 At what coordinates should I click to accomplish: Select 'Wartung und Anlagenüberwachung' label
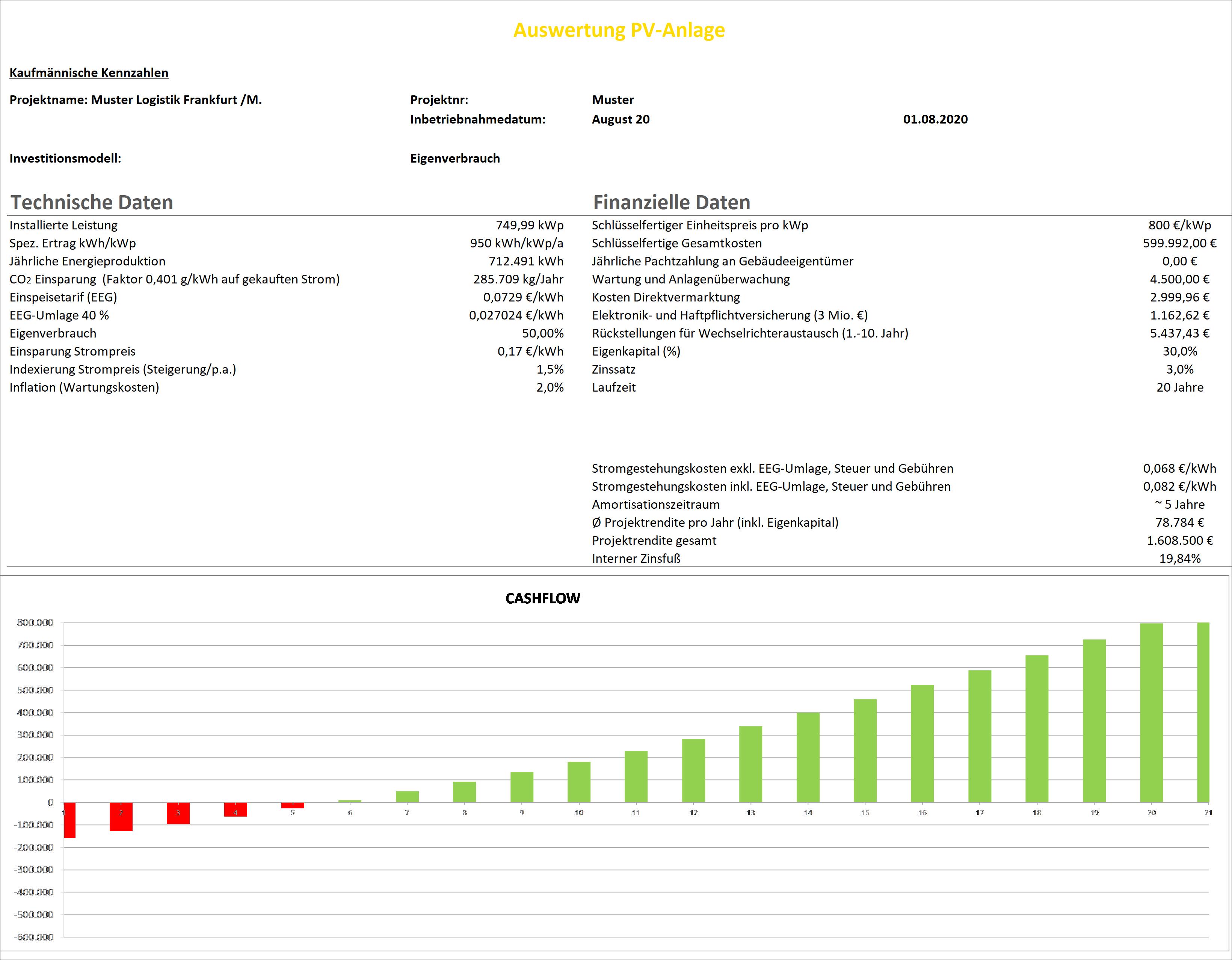(x=690, y=280)
